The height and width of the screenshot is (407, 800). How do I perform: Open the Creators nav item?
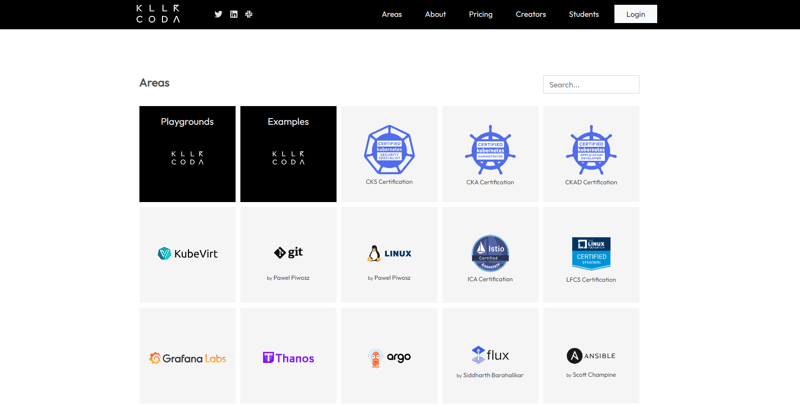point(531,14)
